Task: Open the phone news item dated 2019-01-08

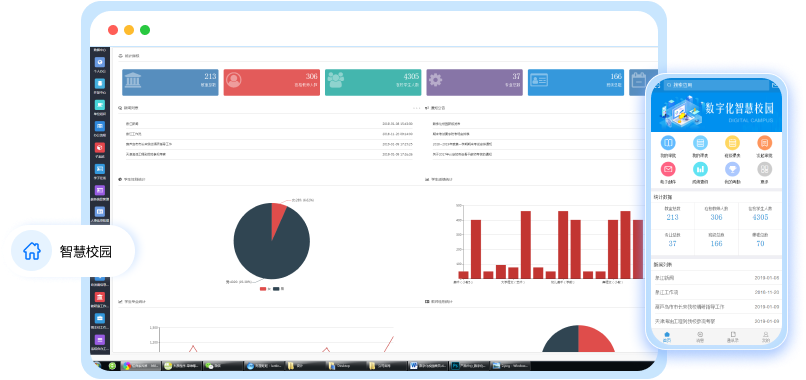Action: pos(717,278)
